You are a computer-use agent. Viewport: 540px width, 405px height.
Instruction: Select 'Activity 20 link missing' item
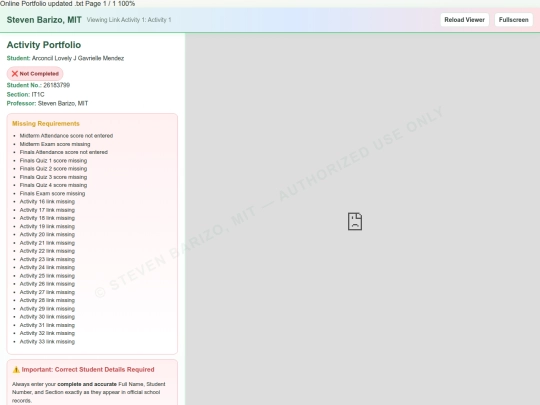click(x=47, y=235)
